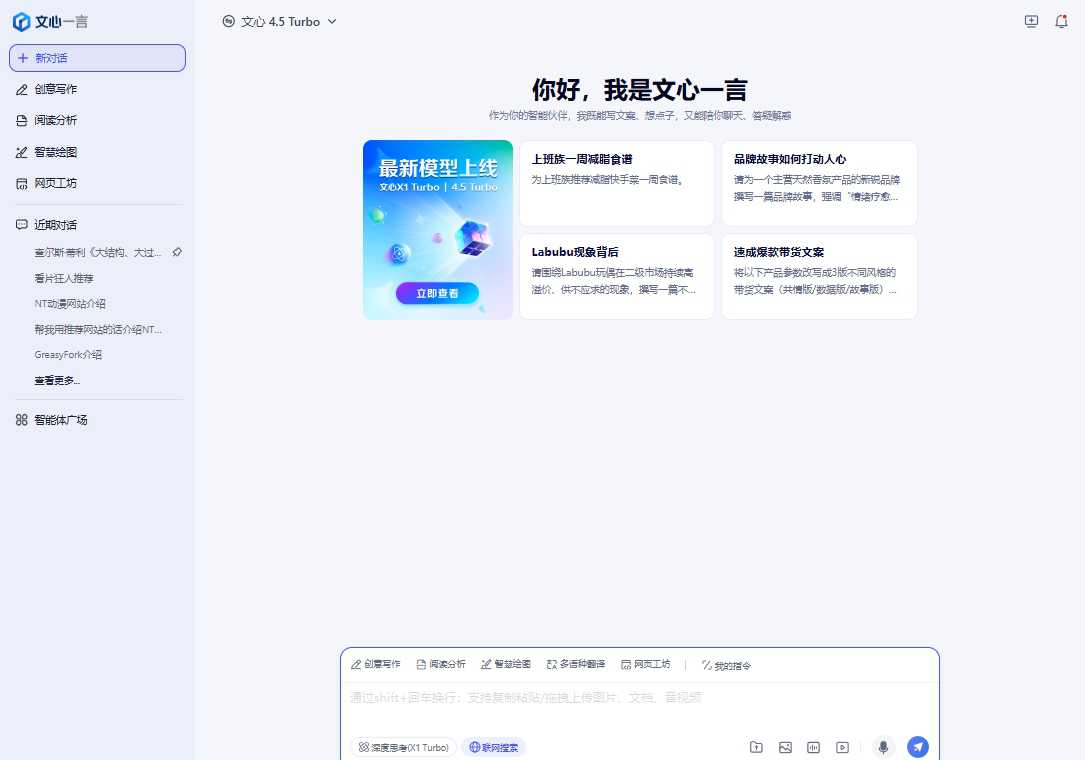Screen dimensions: 1085x760
Task: Open the 文心 4.5 Turbo model dropdown
Action: tap(280, 21)
